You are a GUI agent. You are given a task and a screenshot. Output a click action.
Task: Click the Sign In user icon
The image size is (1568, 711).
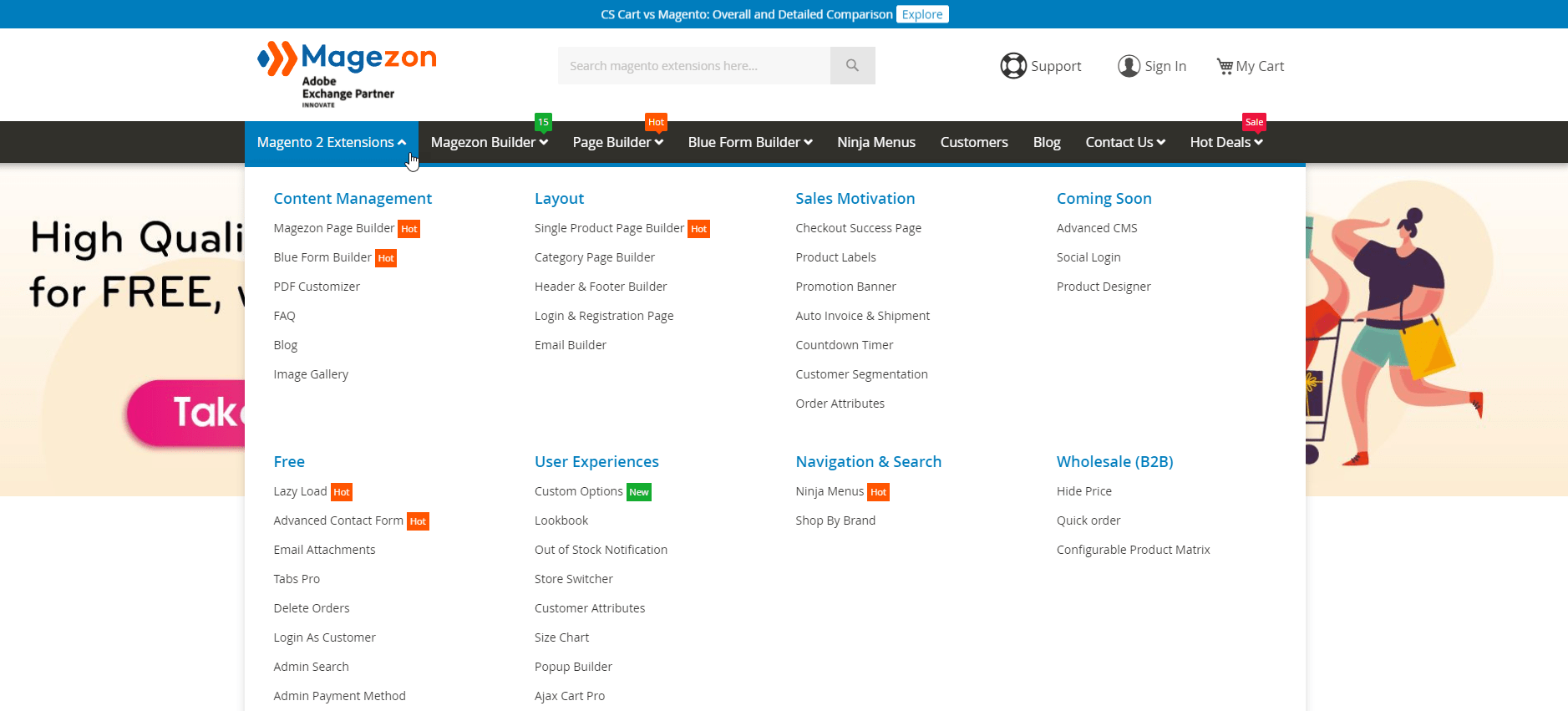point(1129,66)
